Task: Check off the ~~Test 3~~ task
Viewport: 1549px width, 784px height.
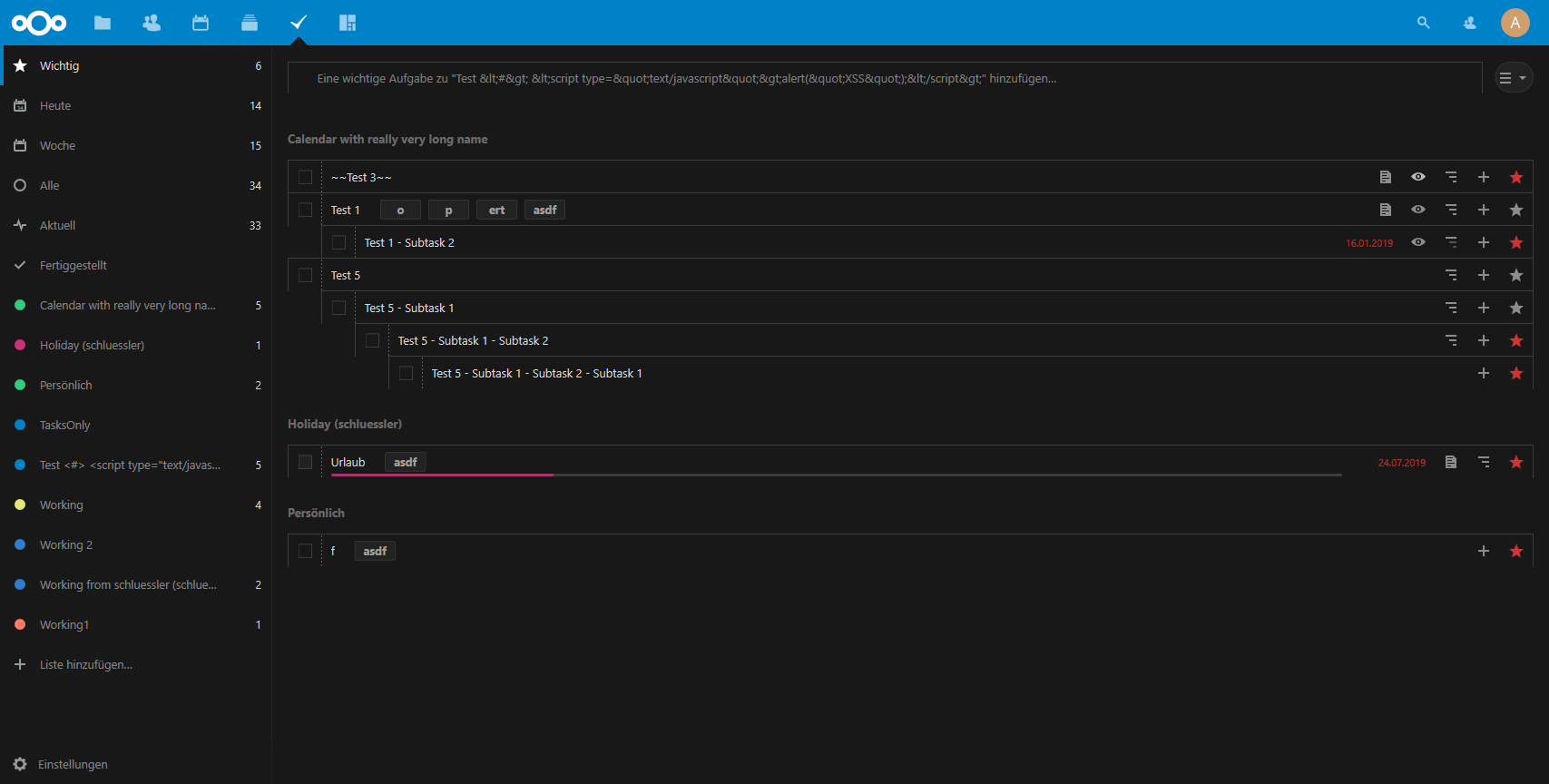Action: [306, 177]
